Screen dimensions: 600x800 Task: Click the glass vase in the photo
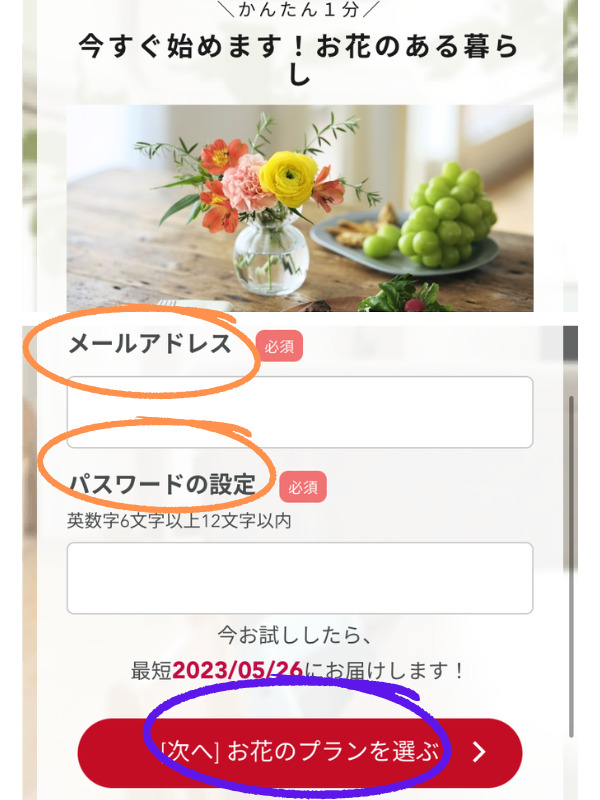coord(270,254)
